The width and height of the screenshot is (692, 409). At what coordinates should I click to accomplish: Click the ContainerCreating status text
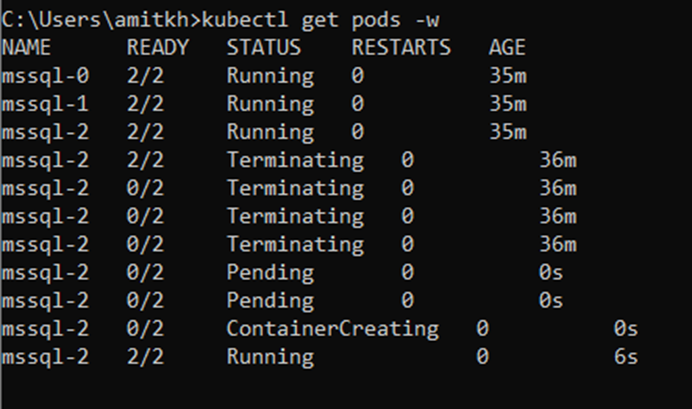332,328
